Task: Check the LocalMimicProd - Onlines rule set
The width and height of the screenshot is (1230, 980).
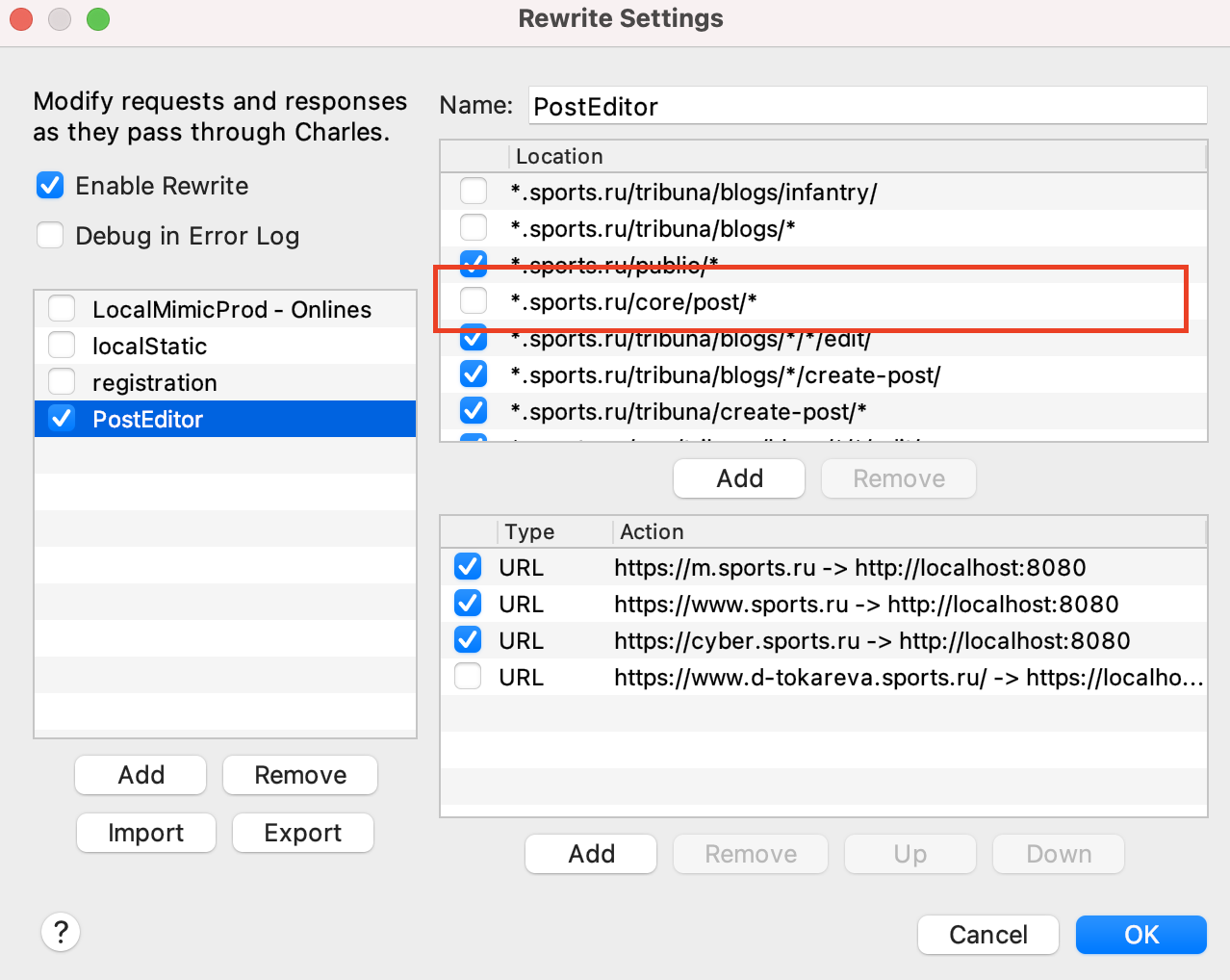Action: (x=63, y=309)
